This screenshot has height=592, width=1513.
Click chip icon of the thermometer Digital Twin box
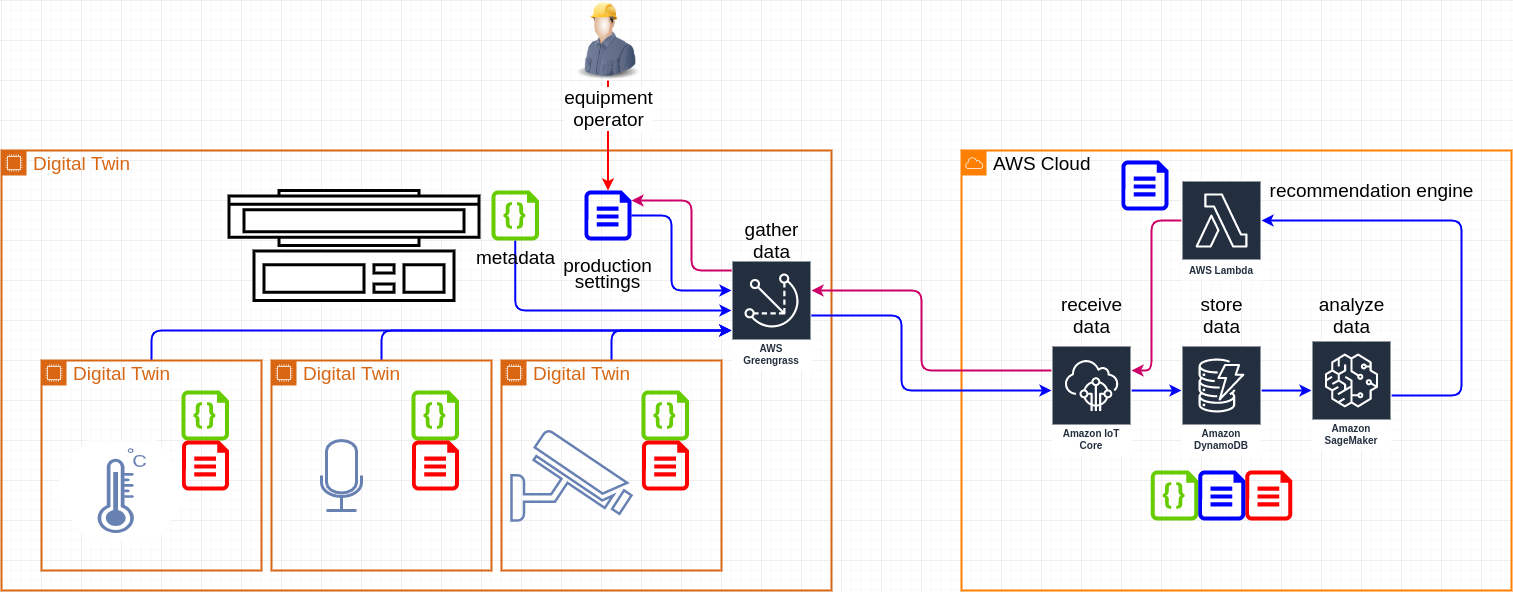pos(54,373)
